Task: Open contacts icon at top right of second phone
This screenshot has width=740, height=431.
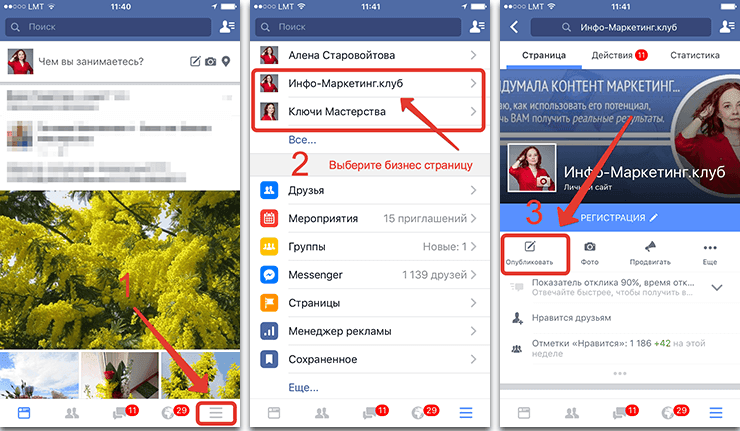Action: (x=477, y=26)
